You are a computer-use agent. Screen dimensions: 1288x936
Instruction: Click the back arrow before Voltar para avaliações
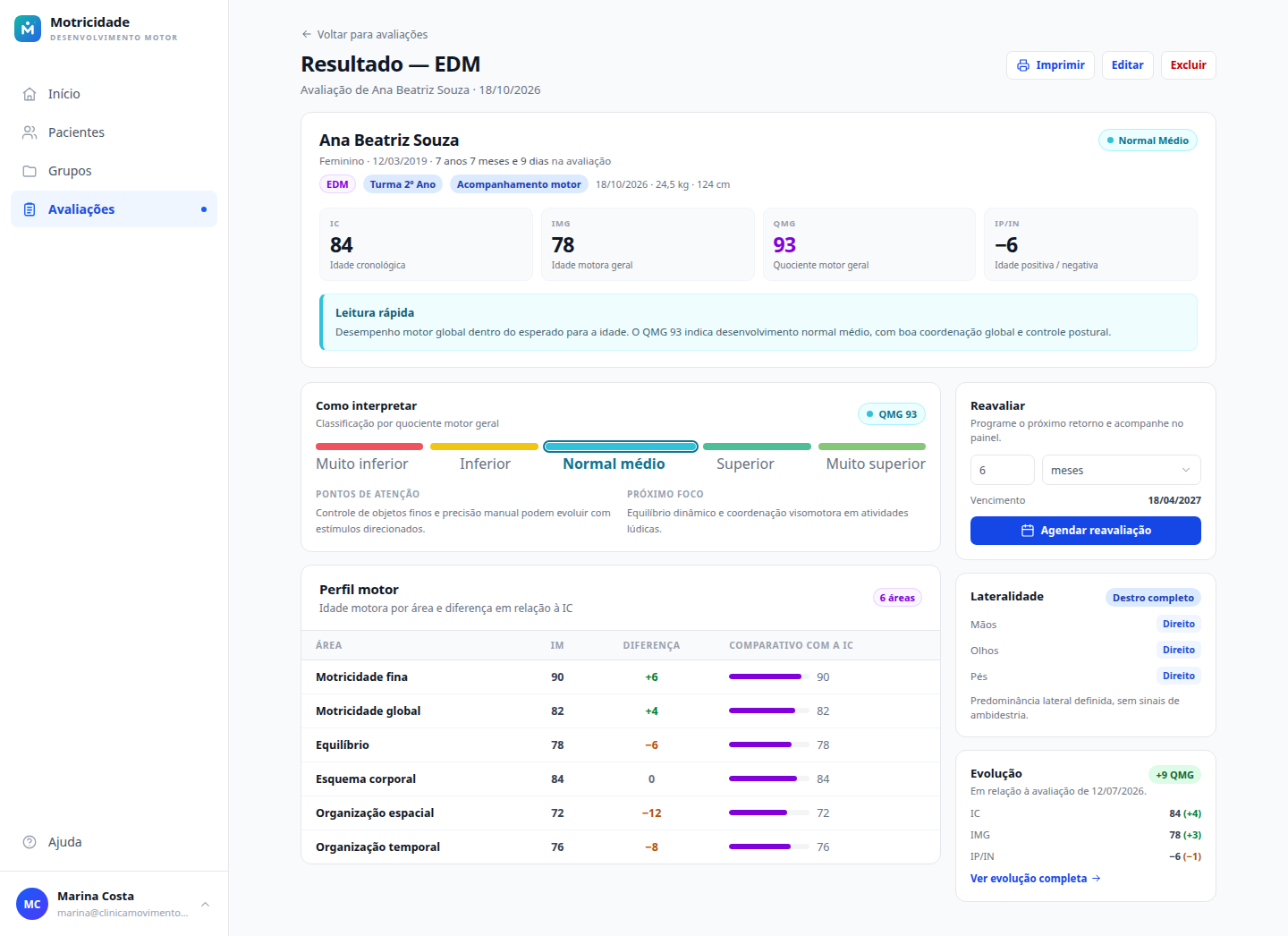(x=307, y=34)
